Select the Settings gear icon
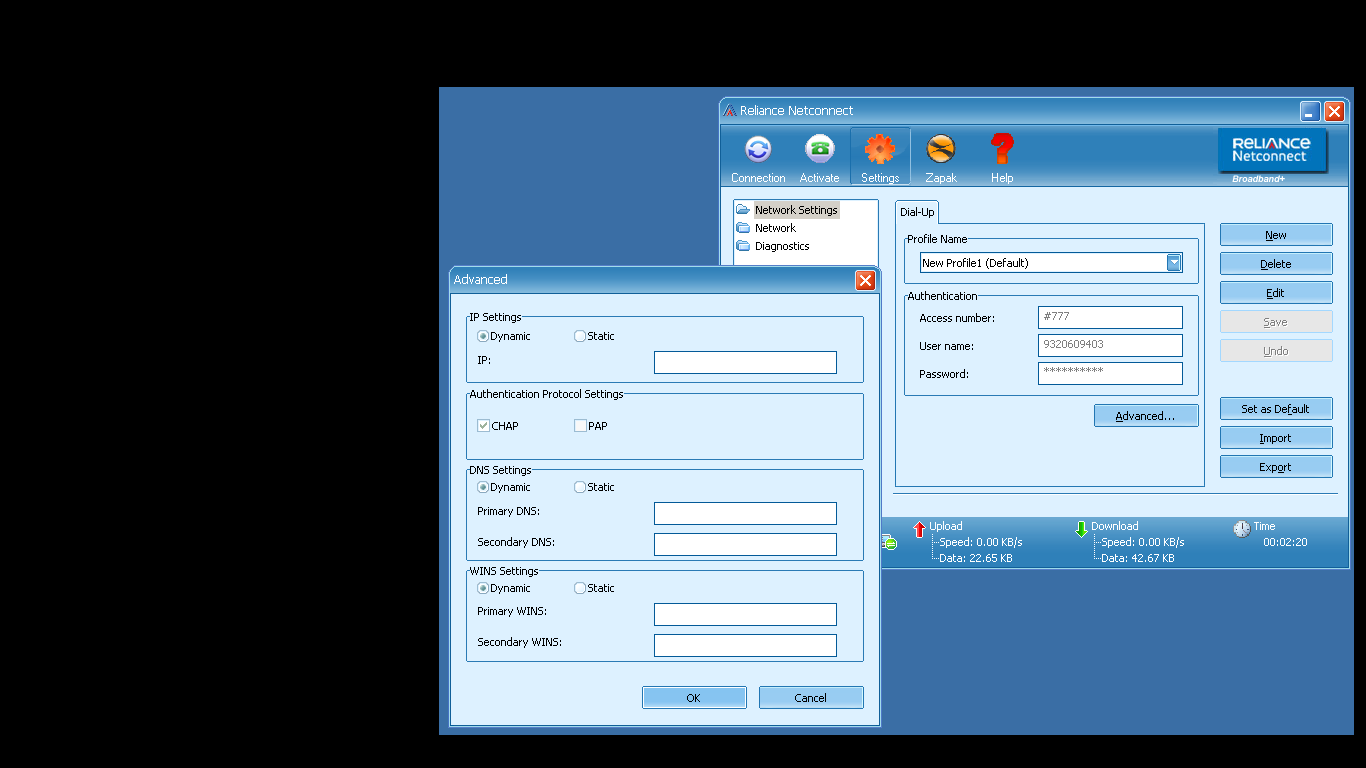The image size is (1366, 768). pos(880,150)
